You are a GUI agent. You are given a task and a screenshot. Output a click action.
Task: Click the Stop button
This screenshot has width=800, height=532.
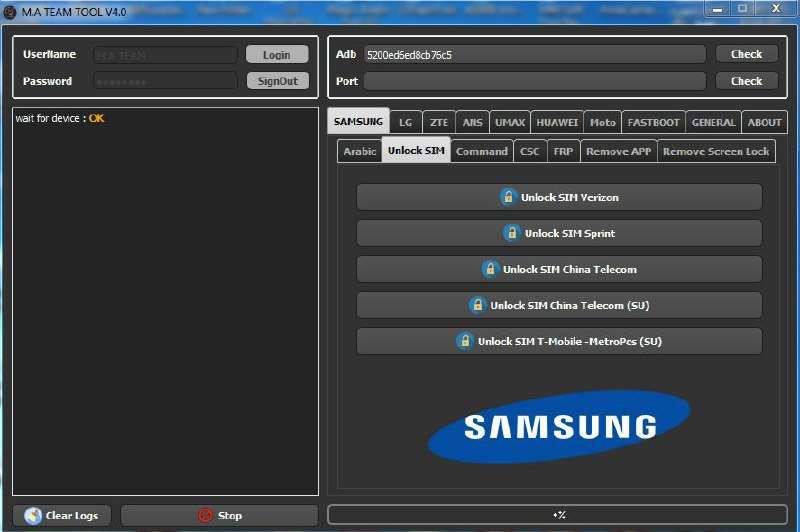(x=219, y=515)
